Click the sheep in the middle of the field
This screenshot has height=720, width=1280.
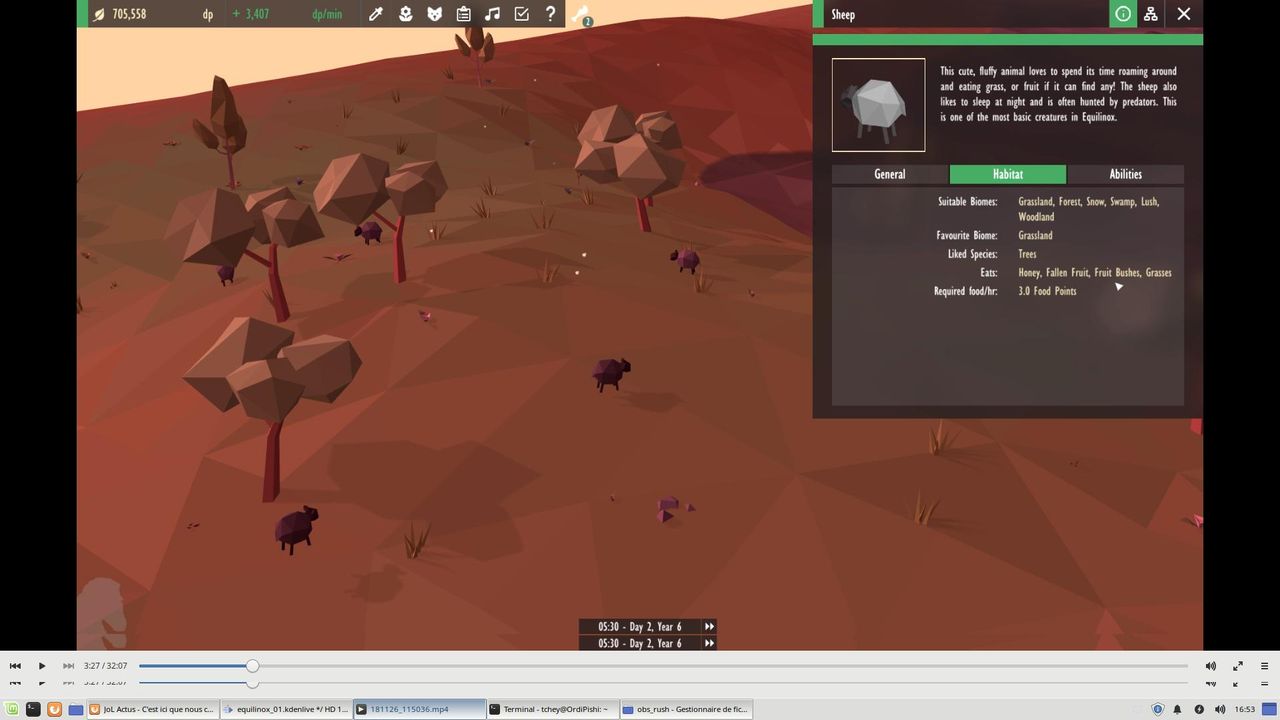point(609,373)
